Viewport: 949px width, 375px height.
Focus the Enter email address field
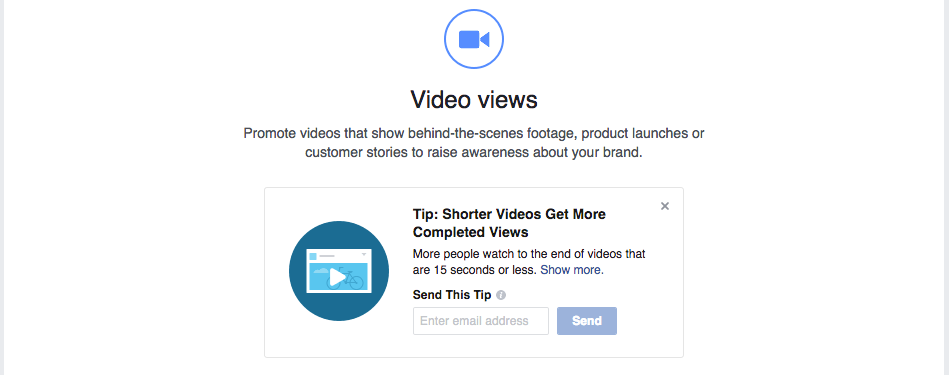click(481, 321)
